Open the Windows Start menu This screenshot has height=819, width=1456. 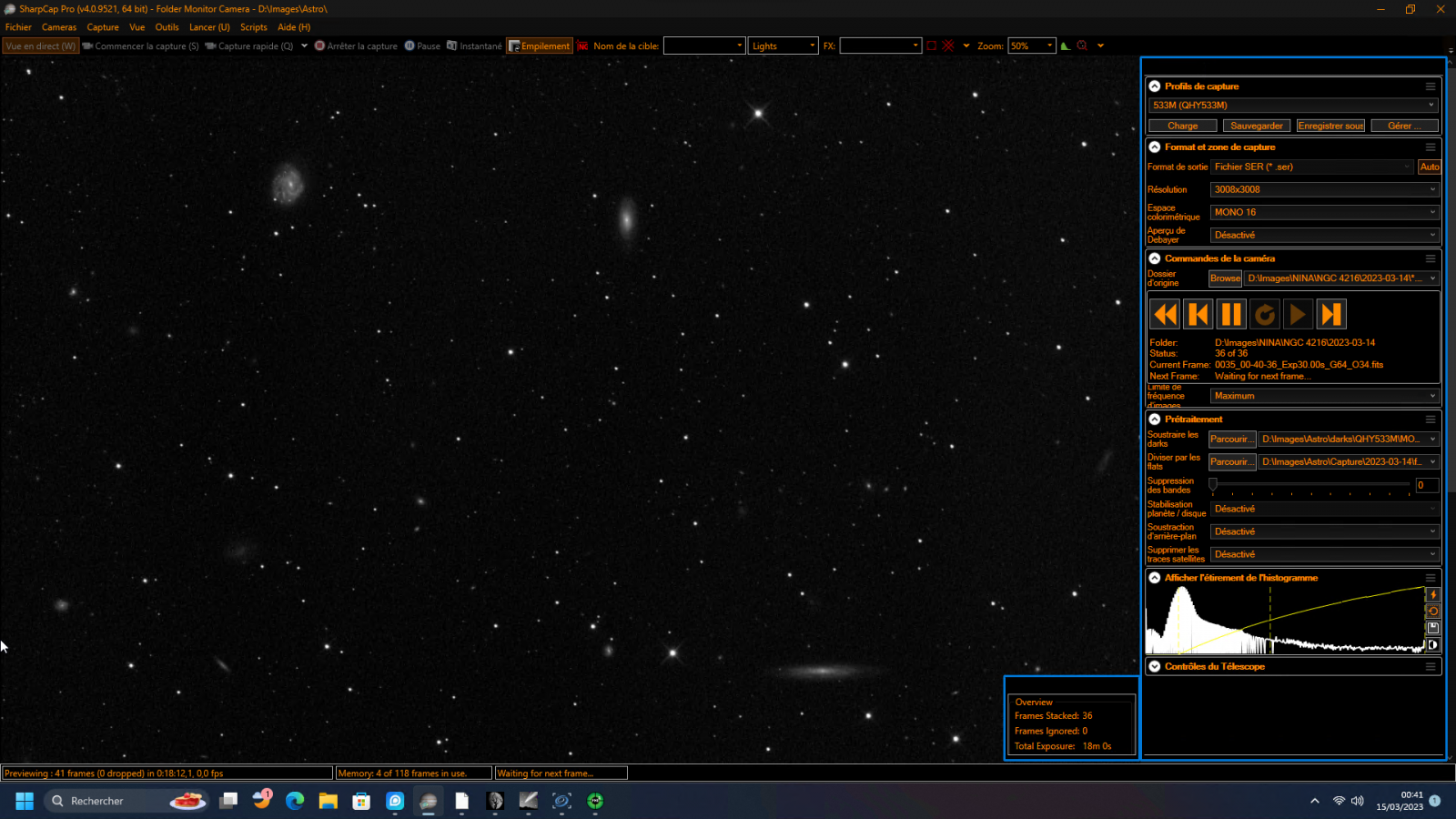25,801
